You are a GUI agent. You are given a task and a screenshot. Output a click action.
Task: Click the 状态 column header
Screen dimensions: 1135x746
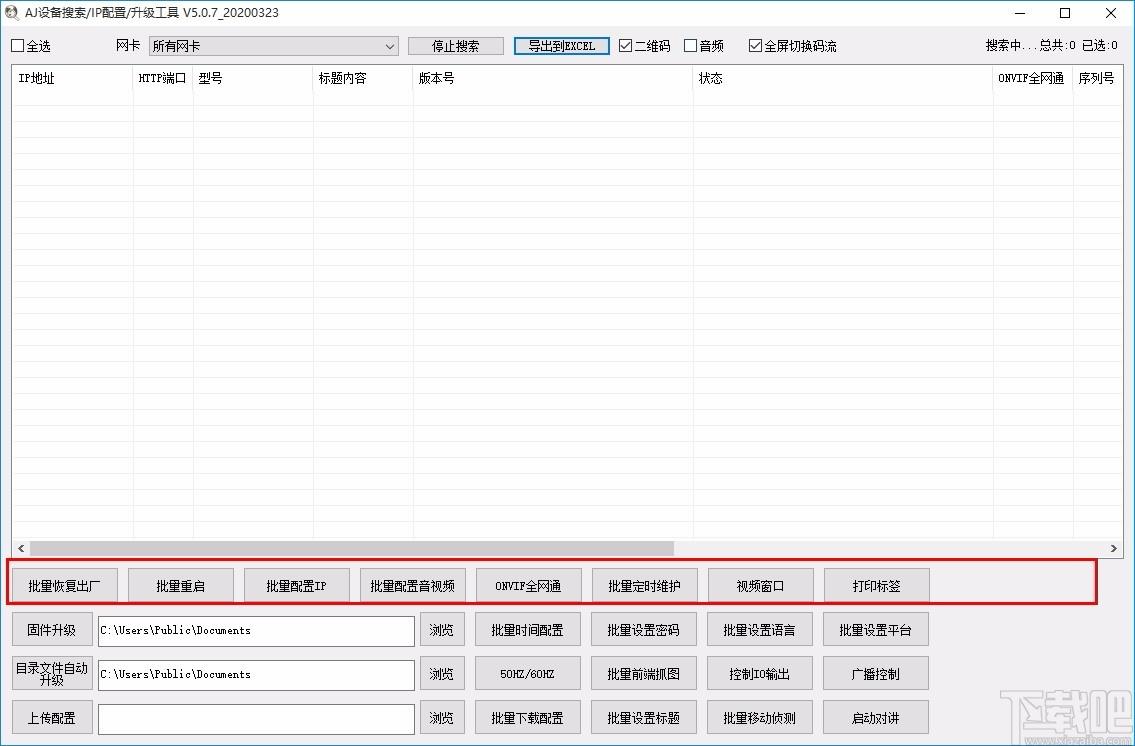tap(843, 78)
